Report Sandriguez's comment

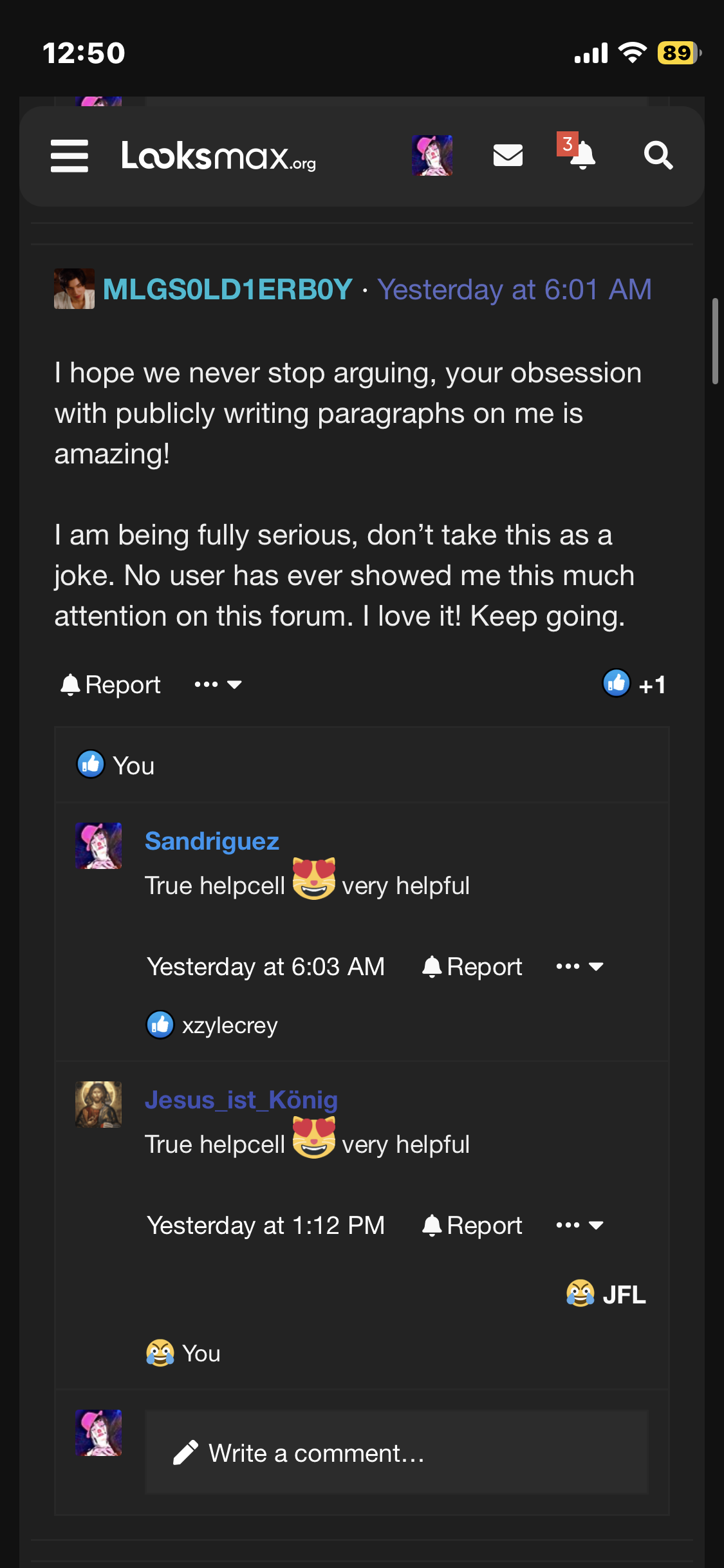tap(472, 967)
